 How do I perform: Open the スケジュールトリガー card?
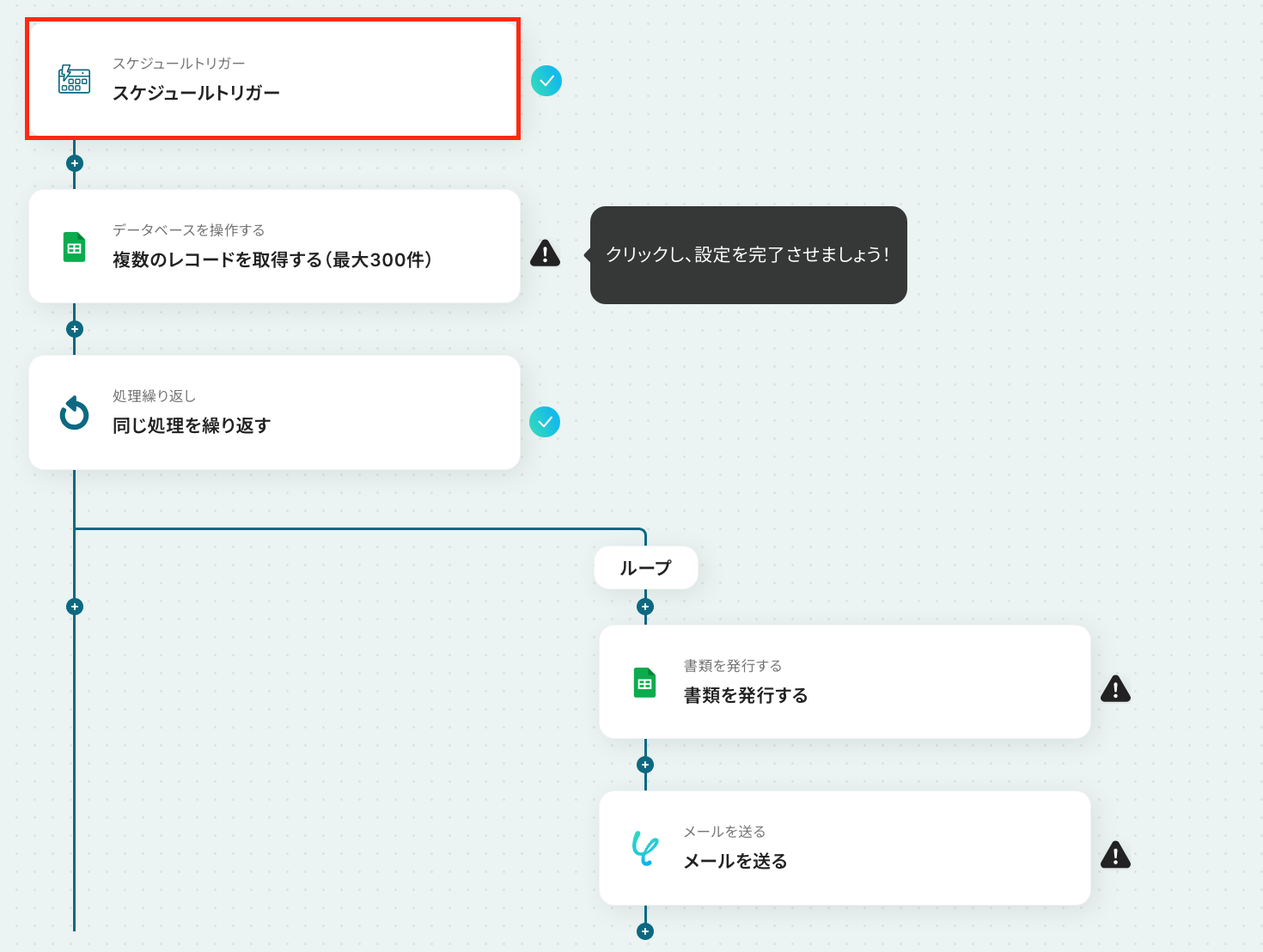tap(273, 79)
